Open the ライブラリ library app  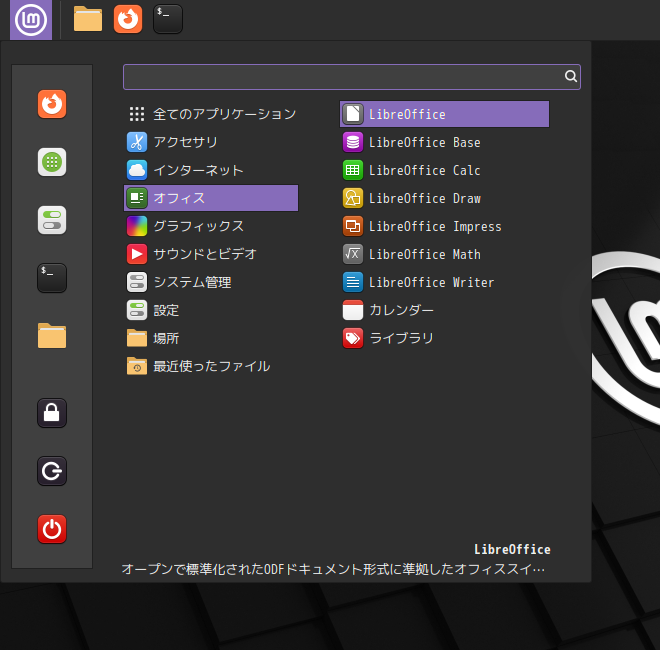(444, 338)
